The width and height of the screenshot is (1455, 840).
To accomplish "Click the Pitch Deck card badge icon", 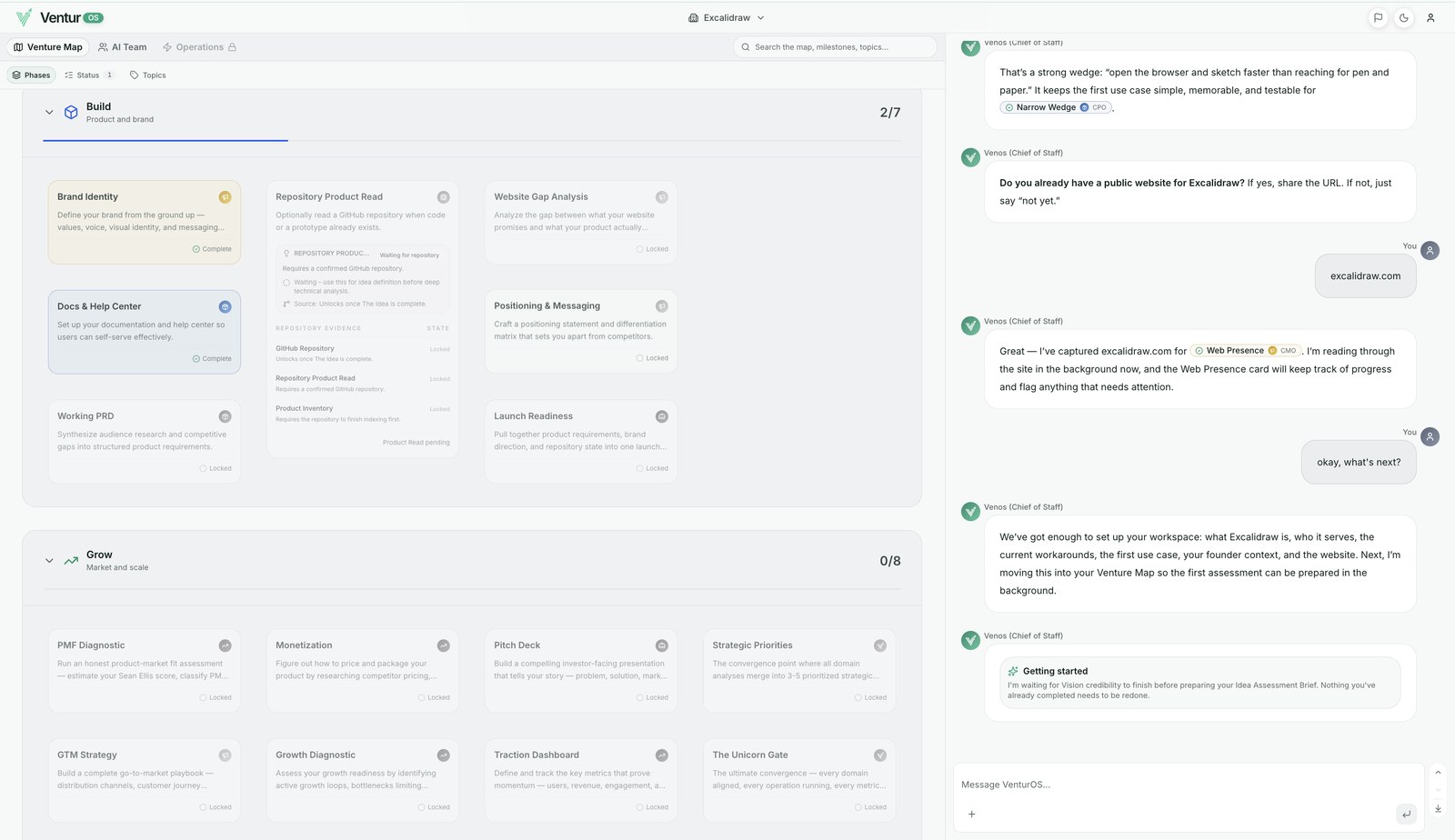I will (x=661, y=645).
